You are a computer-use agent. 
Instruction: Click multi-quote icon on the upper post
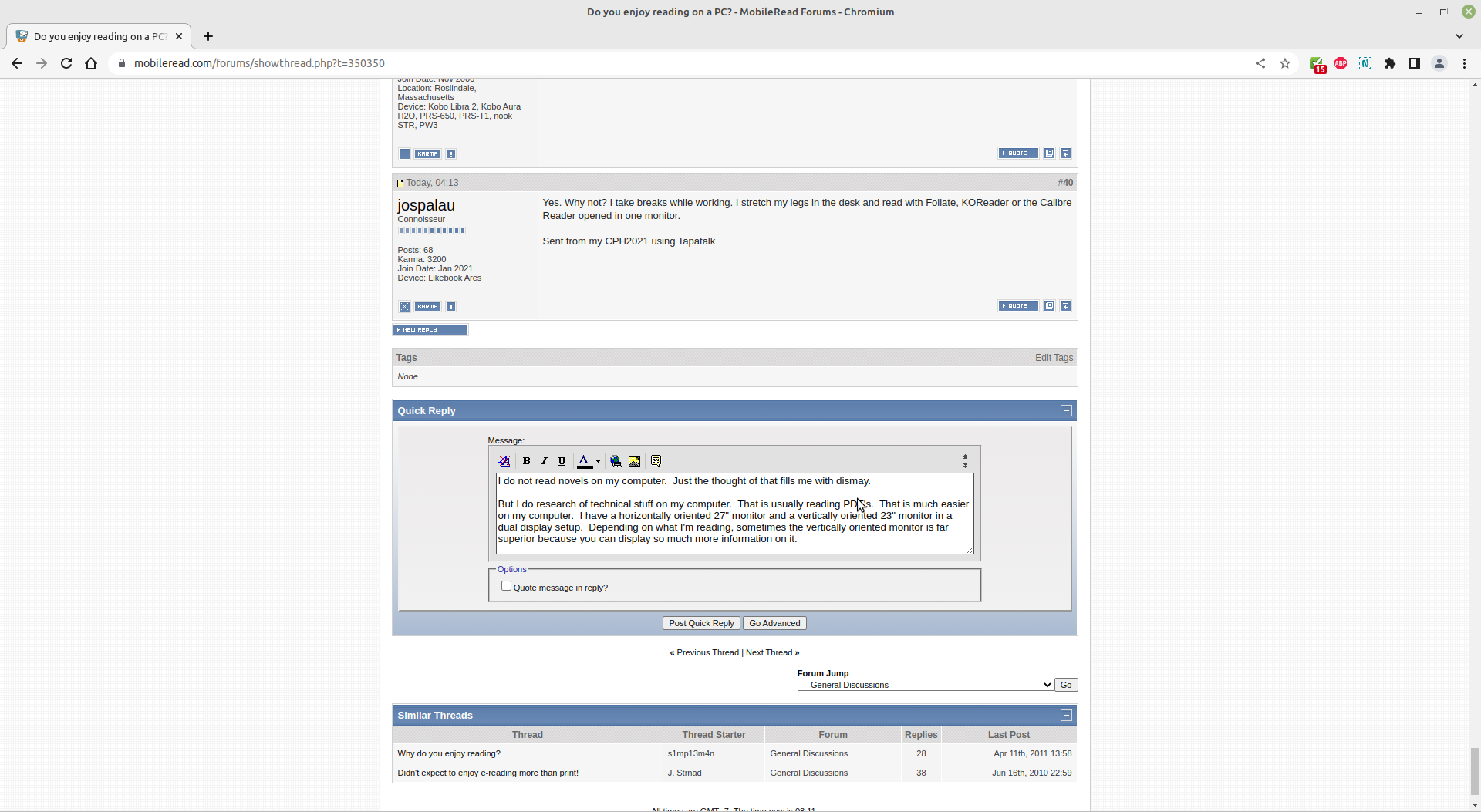pos(1050,153)
